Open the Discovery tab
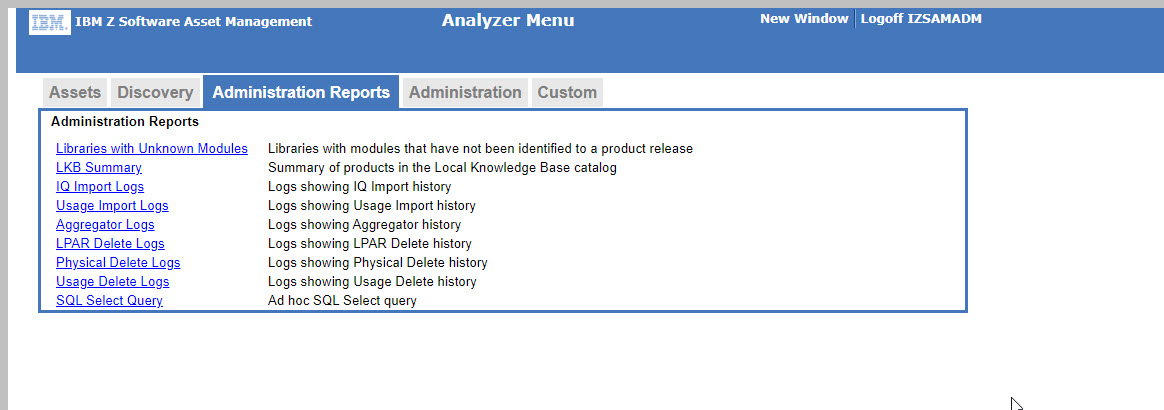The height and width of the screenshot is (410, 1164). (x=155, y=92)
